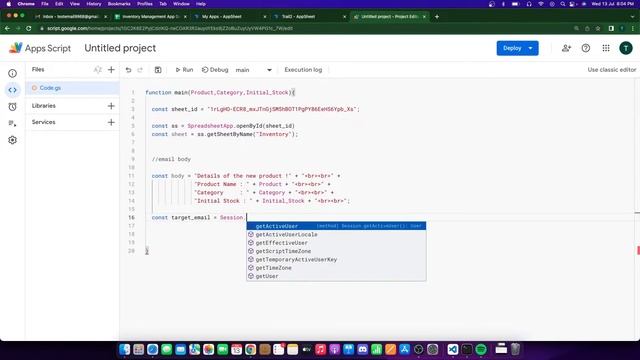The image size is (640, 360).
Task: Choose getActiveUserLocale from autocomplete
Action: coord(336,235)
